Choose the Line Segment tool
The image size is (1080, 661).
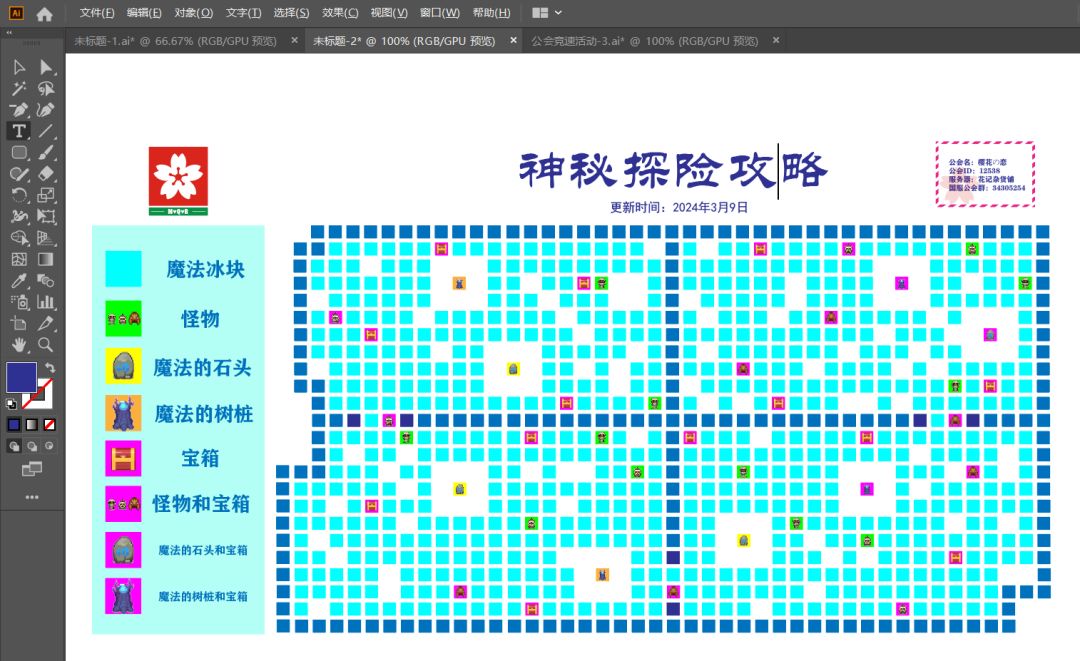45,131
